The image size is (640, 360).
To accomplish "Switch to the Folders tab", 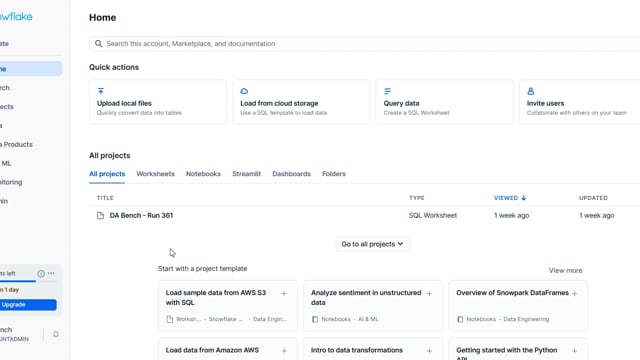I will pos(334,174).
